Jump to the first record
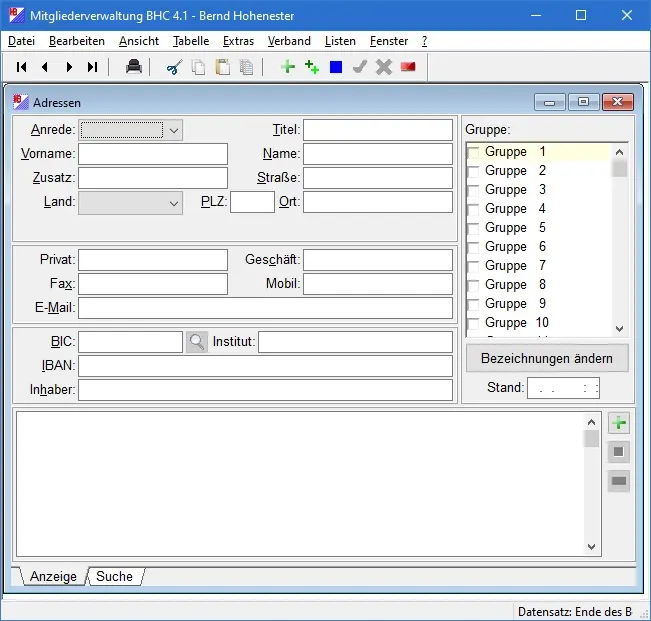 point(21,67)
